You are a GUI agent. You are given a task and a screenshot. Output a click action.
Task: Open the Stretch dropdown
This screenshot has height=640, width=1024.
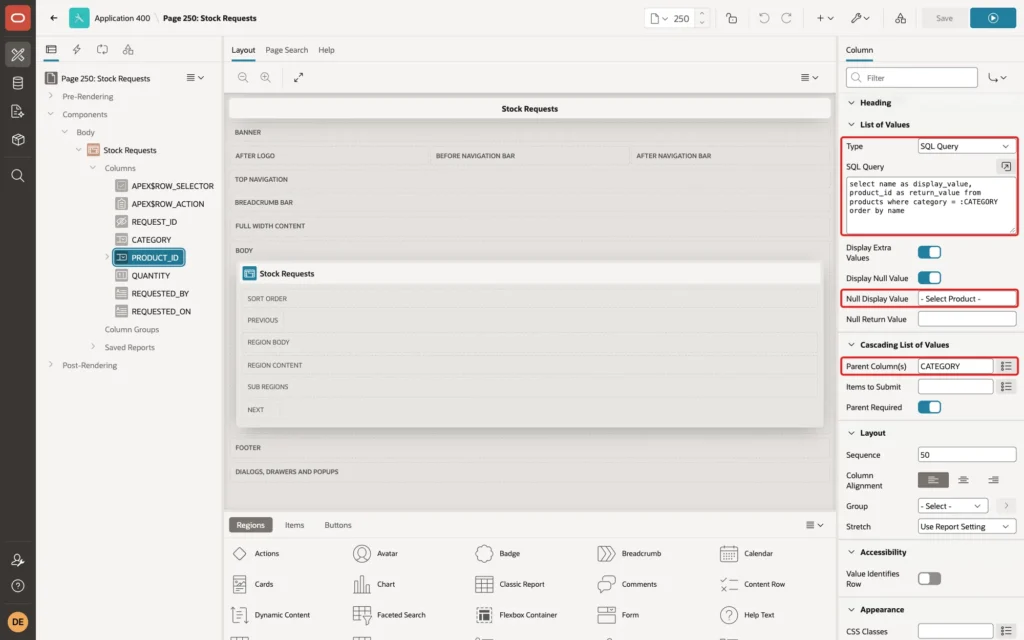pyautogui.click(x=967, y=526)
